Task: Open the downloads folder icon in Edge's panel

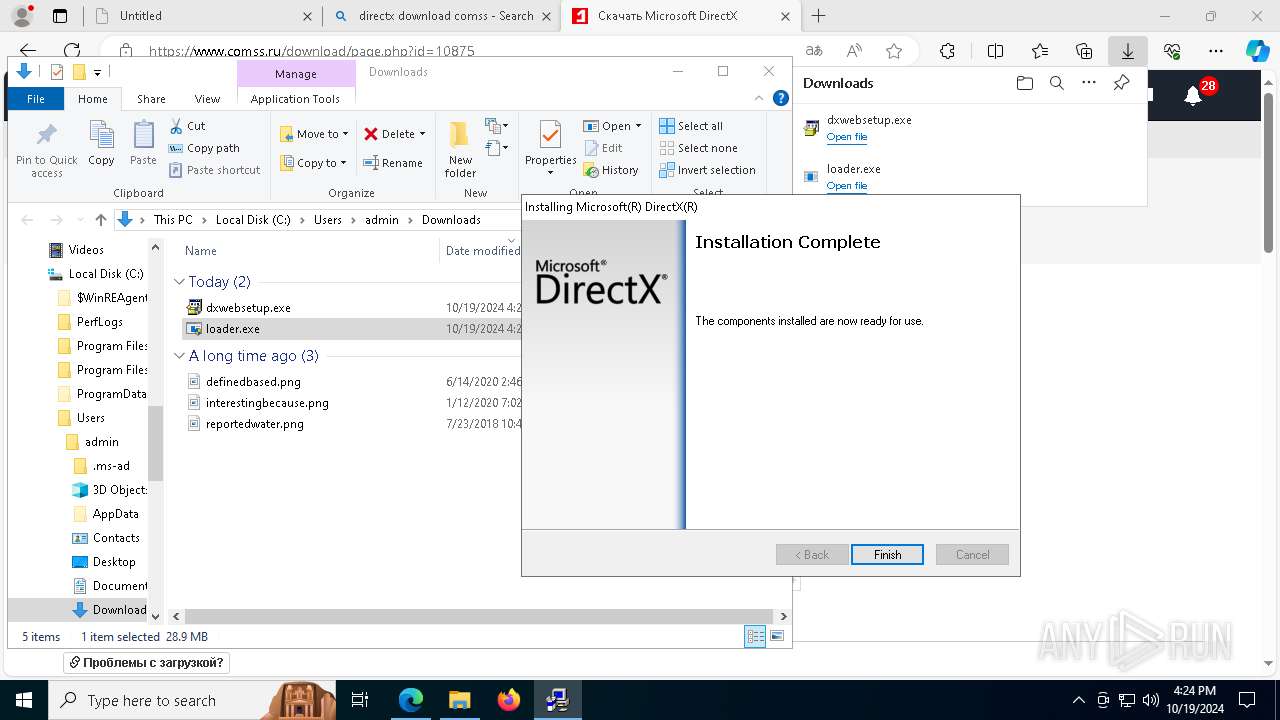Action: (x=1024, y=83)
